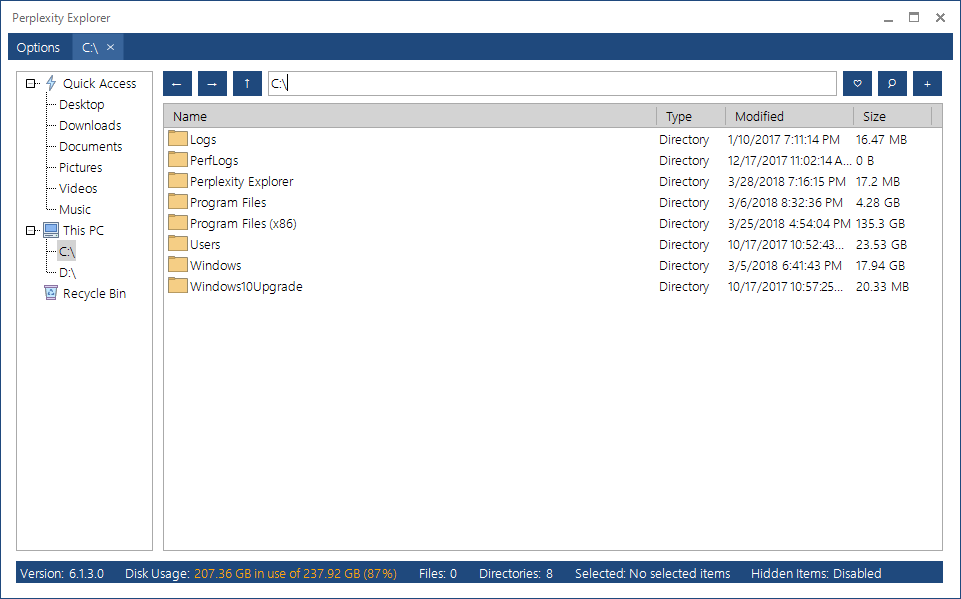The width and height of the screenshot is (961, 599).
Task: Open Documents in Quick Access
Action: pos(91,147)
